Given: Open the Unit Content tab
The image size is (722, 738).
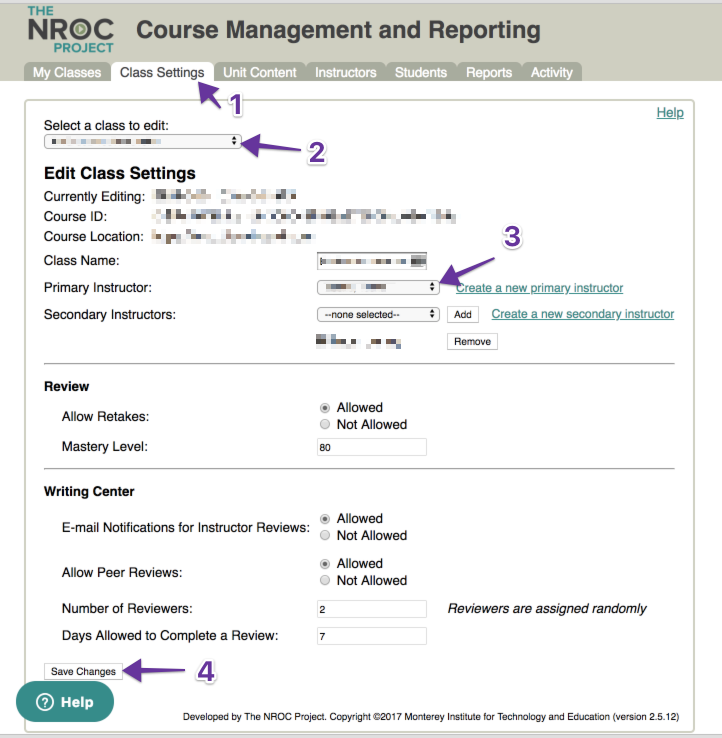Looking at the screenshot, I should [x=259, y=72].
